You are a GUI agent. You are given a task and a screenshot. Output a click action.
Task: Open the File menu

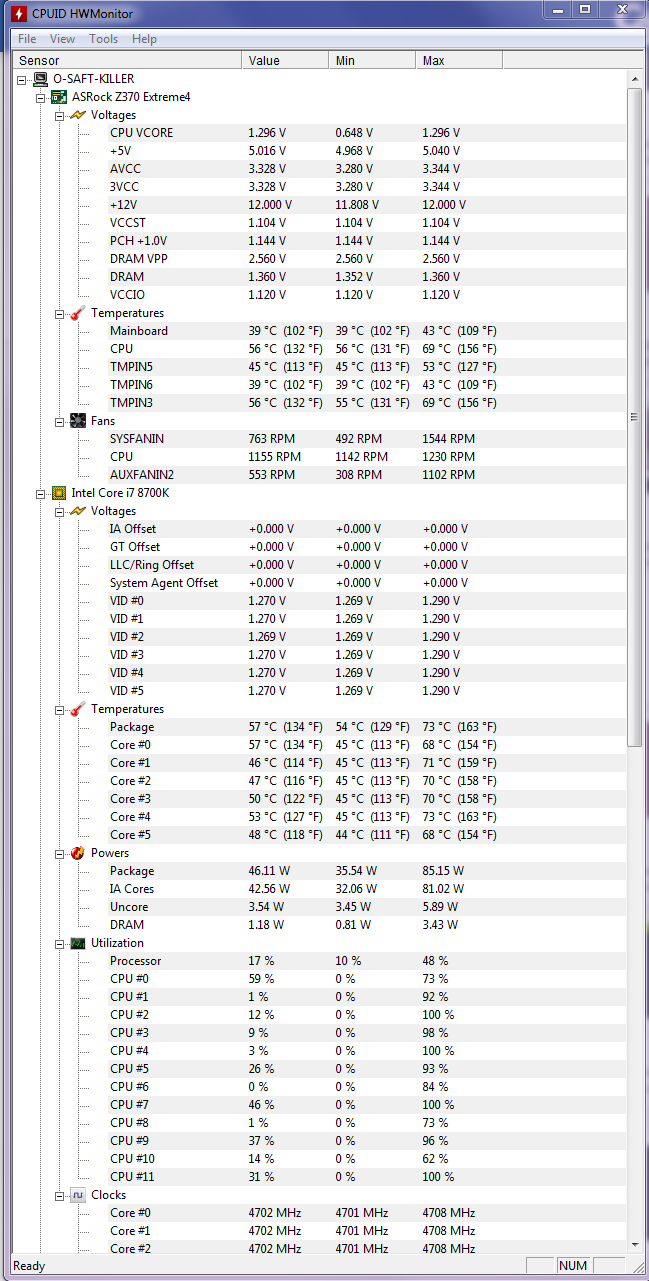27,39
